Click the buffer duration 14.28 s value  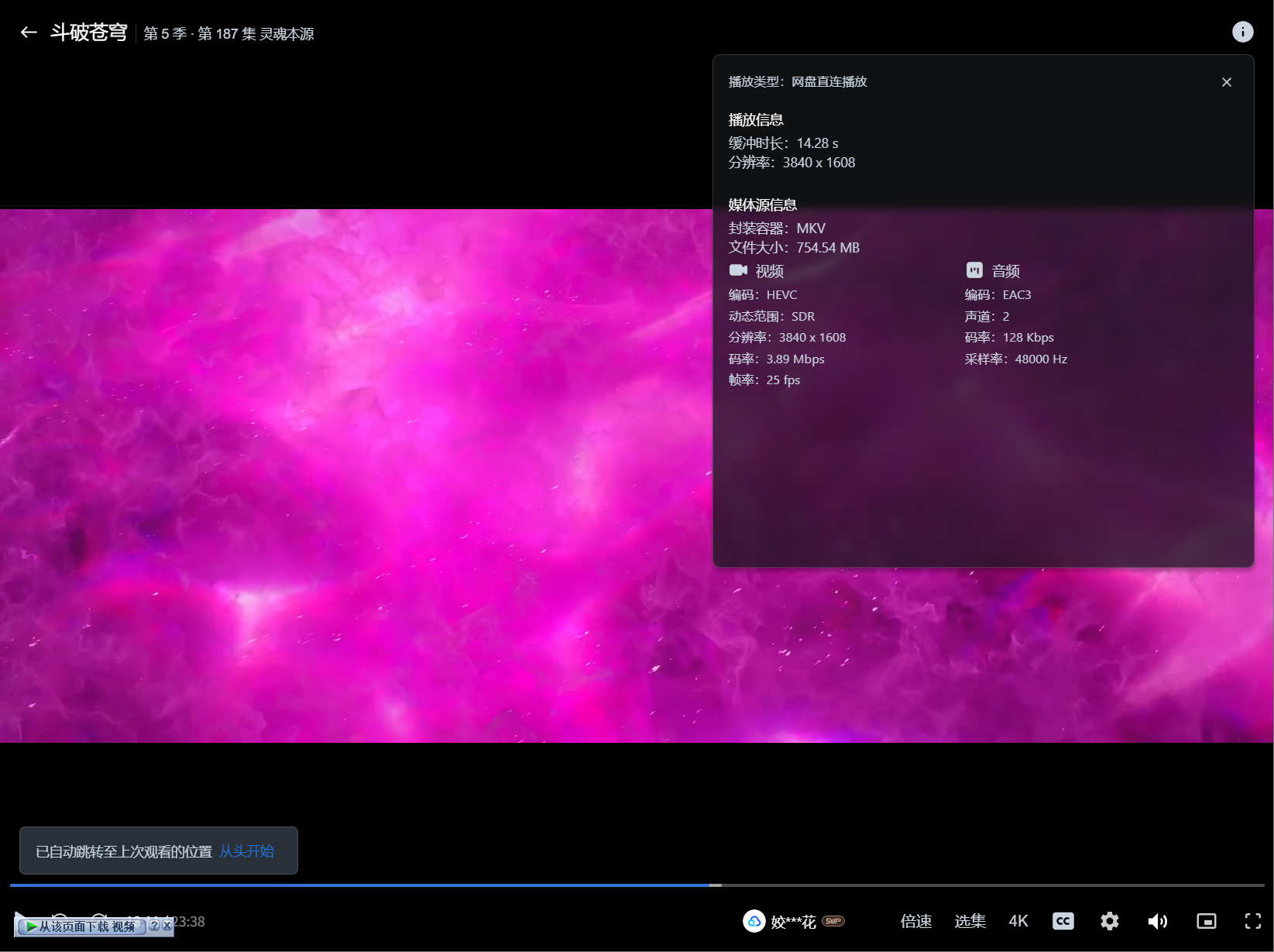818,143
